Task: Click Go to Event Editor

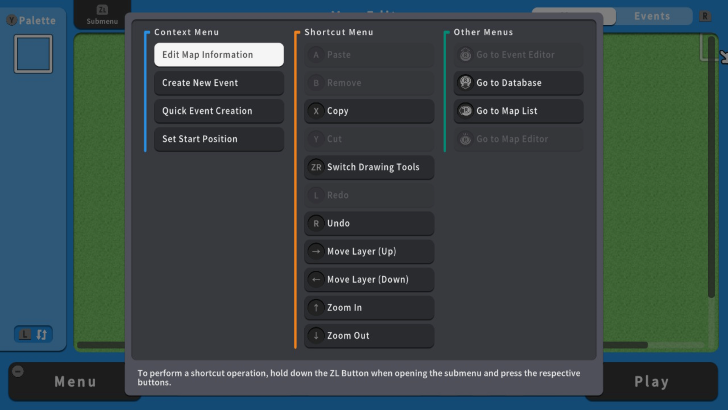Action: [518, 55]
